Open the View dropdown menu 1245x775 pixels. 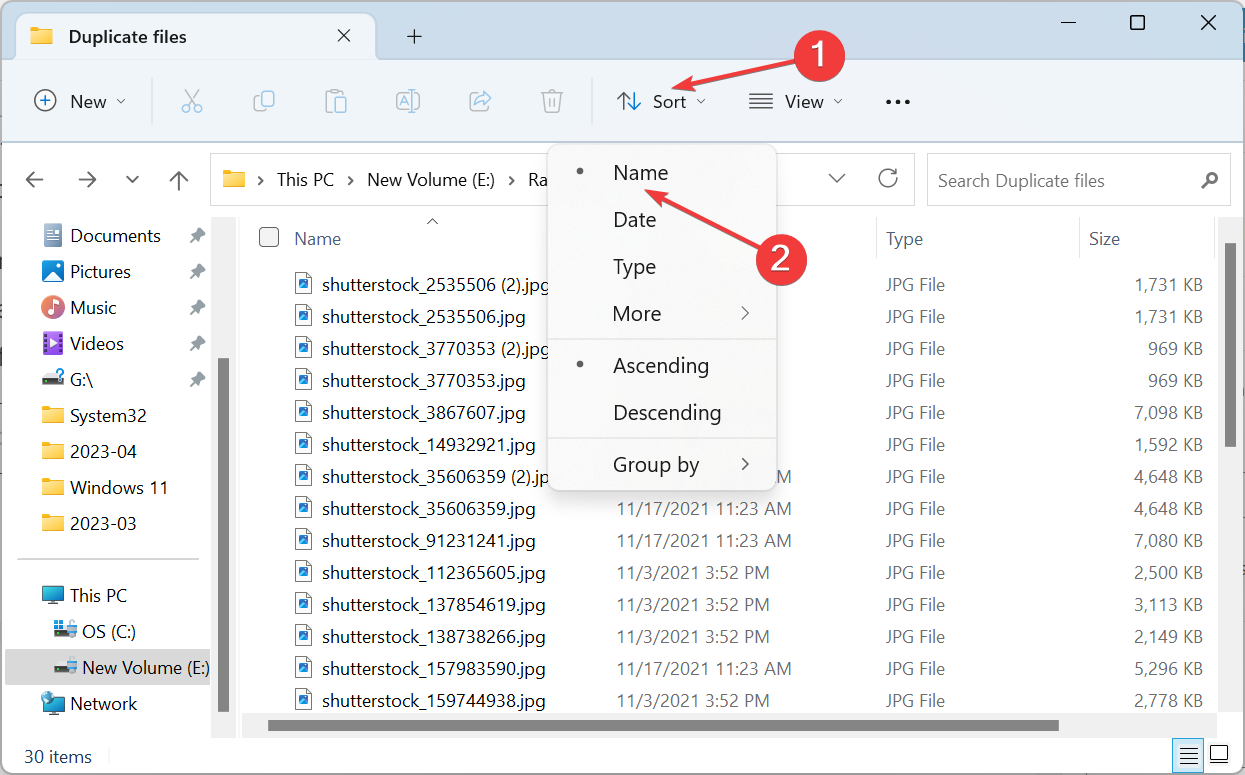[x=796, y=102]
